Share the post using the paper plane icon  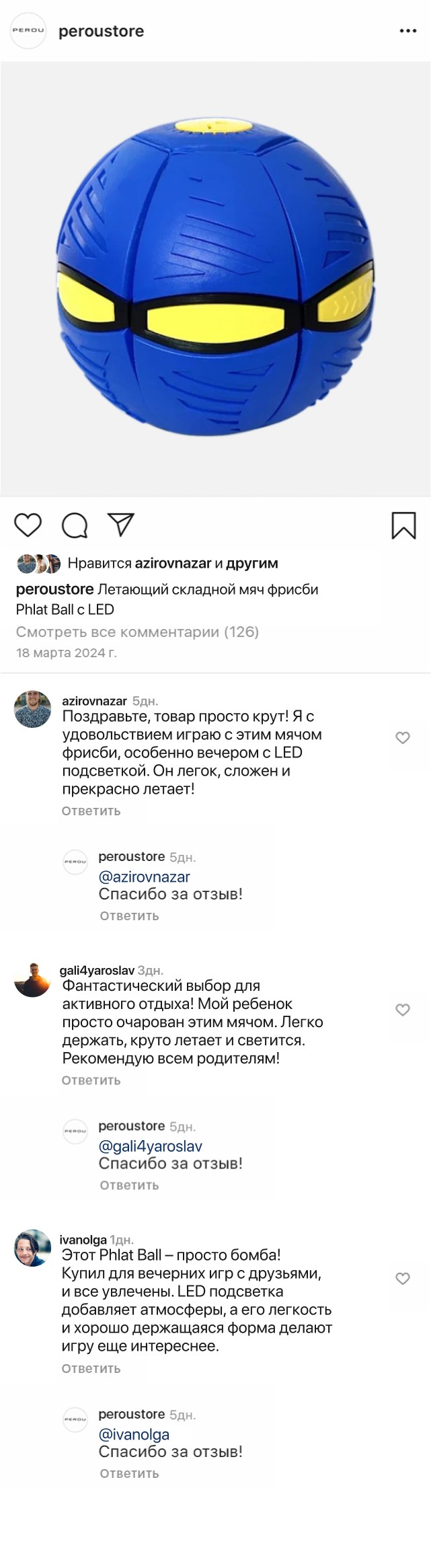pos(121,525)
